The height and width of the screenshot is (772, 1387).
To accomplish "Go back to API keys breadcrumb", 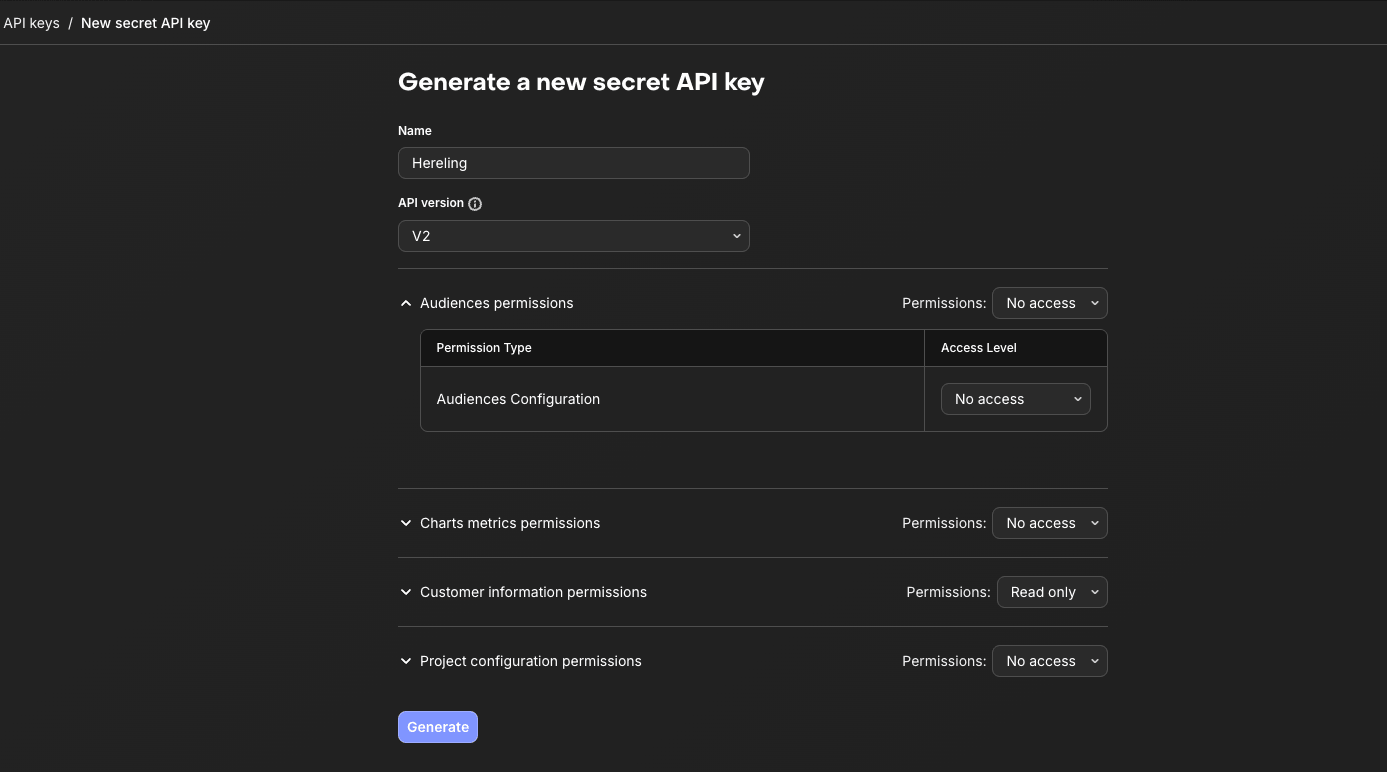I will (x=32, y=23).
